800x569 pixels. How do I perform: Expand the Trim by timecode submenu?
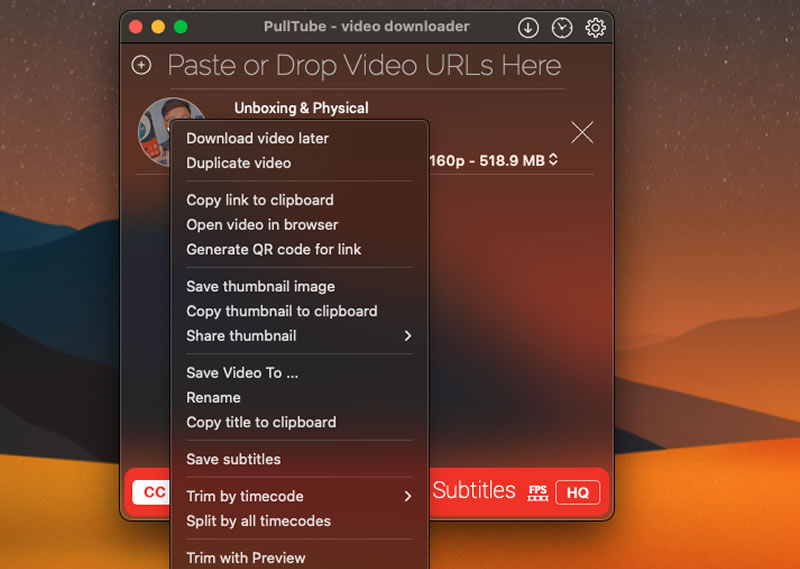click(299, 496)
